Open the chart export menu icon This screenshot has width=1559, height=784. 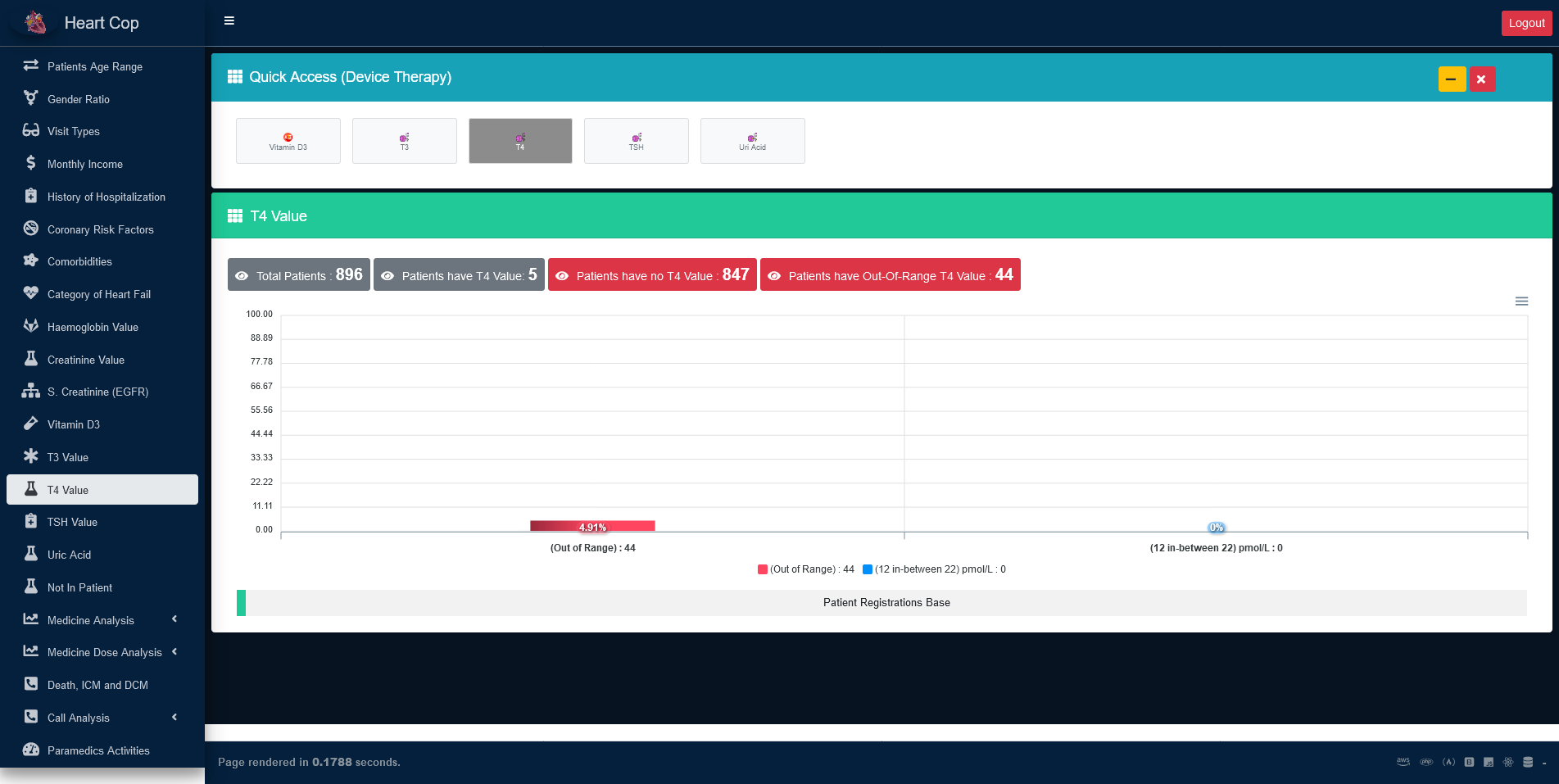point(1521,301)
